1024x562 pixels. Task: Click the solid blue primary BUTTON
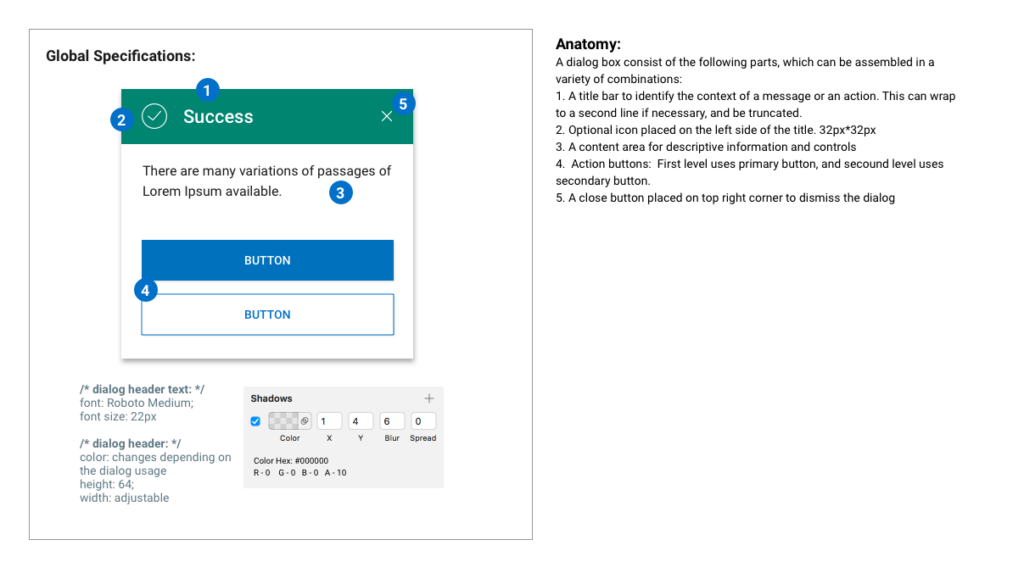pos(268,260)
